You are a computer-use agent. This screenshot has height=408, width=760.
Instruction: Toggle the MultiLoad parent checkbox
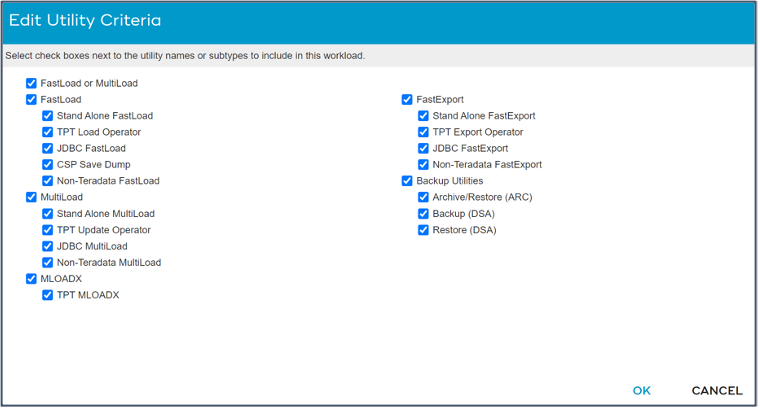tap(31, 197)
